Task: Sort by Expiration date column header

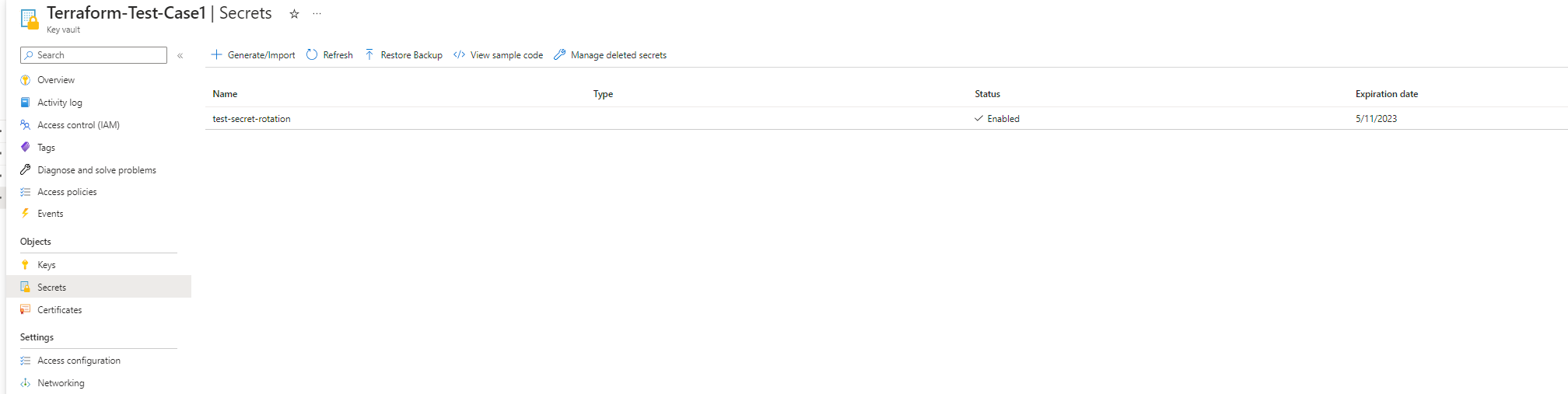Action: pos(1387,94)
